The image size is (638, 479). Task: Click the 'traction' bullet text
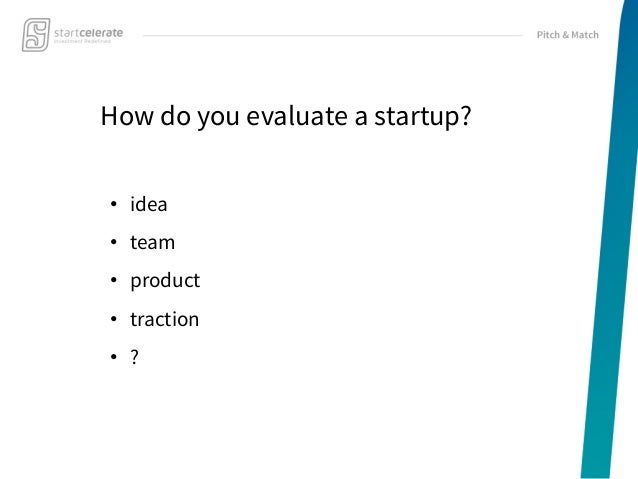click(164, 319)
